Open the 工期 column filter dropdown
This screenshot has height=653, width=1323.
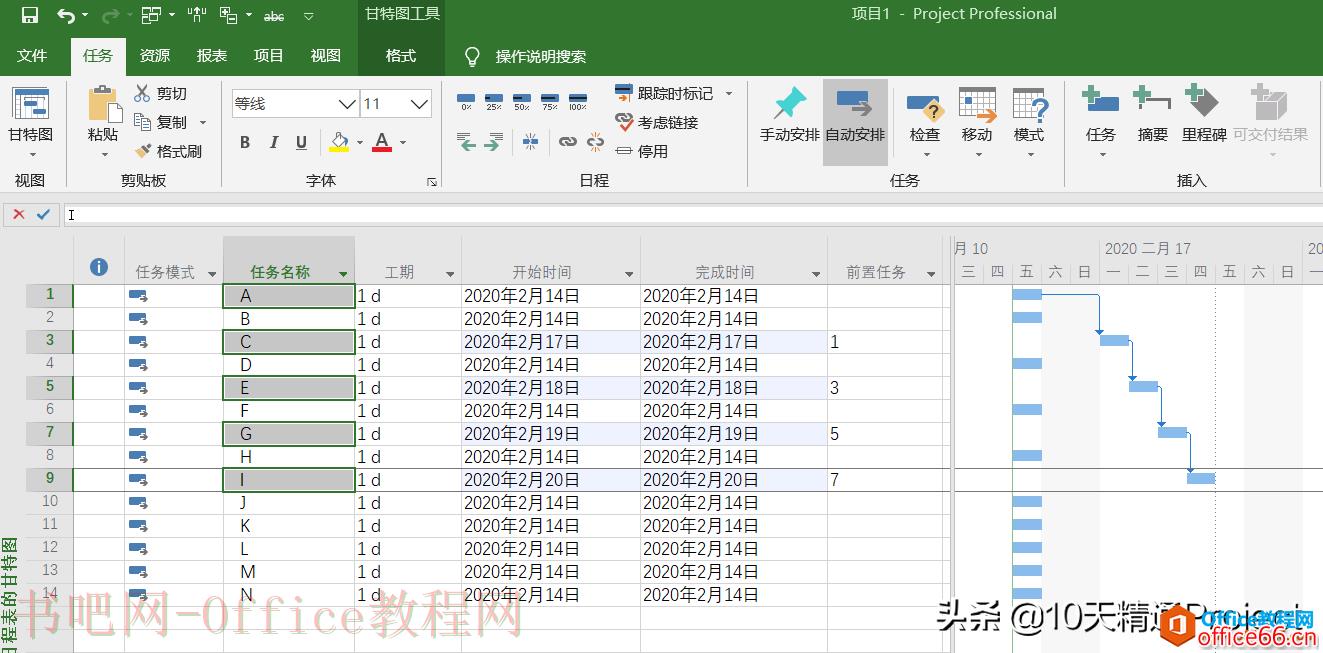click(x=450, y=273)
